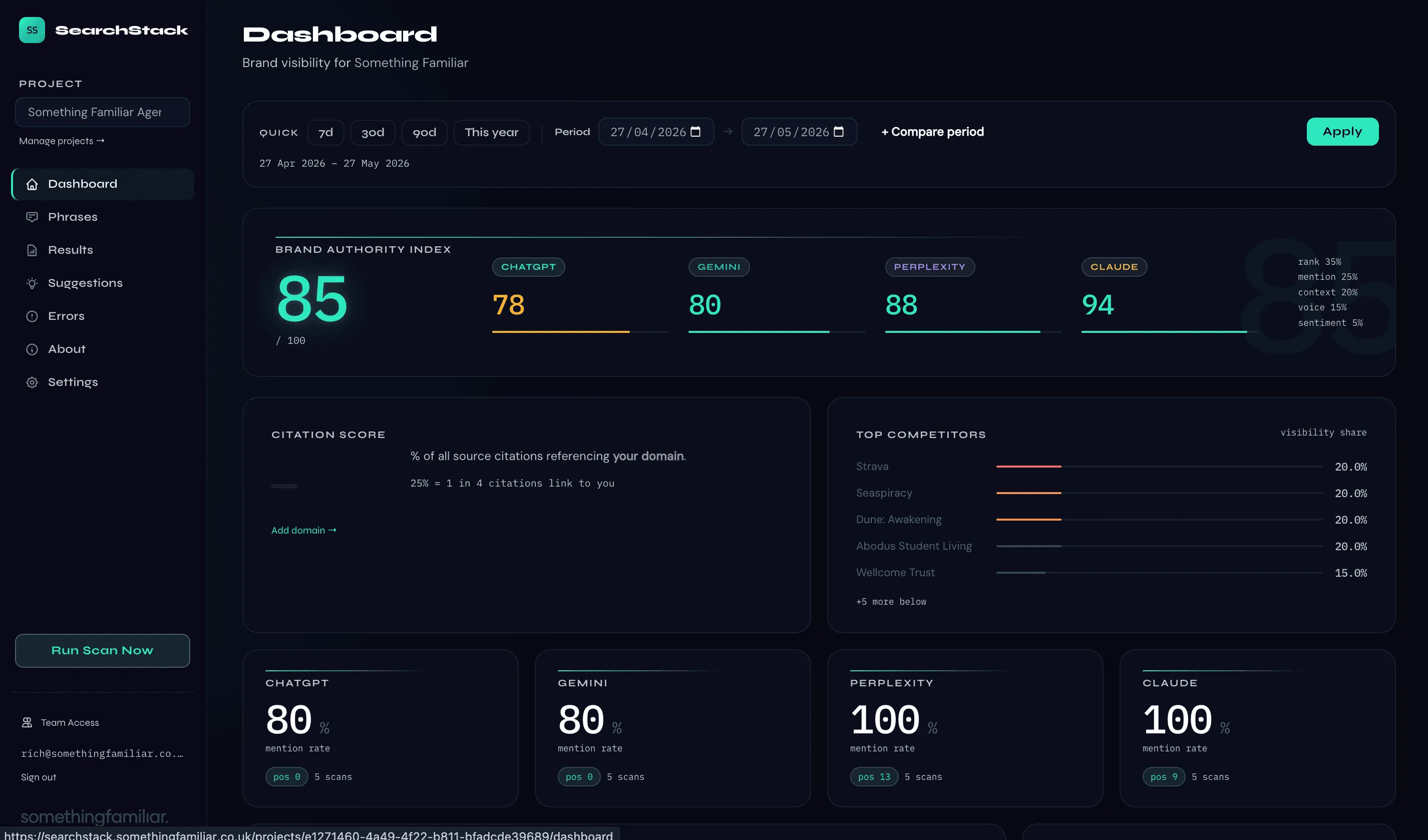Click the Perplexity score progress bar
Viewport: 1428px width, 840px height.
[973, 331]
